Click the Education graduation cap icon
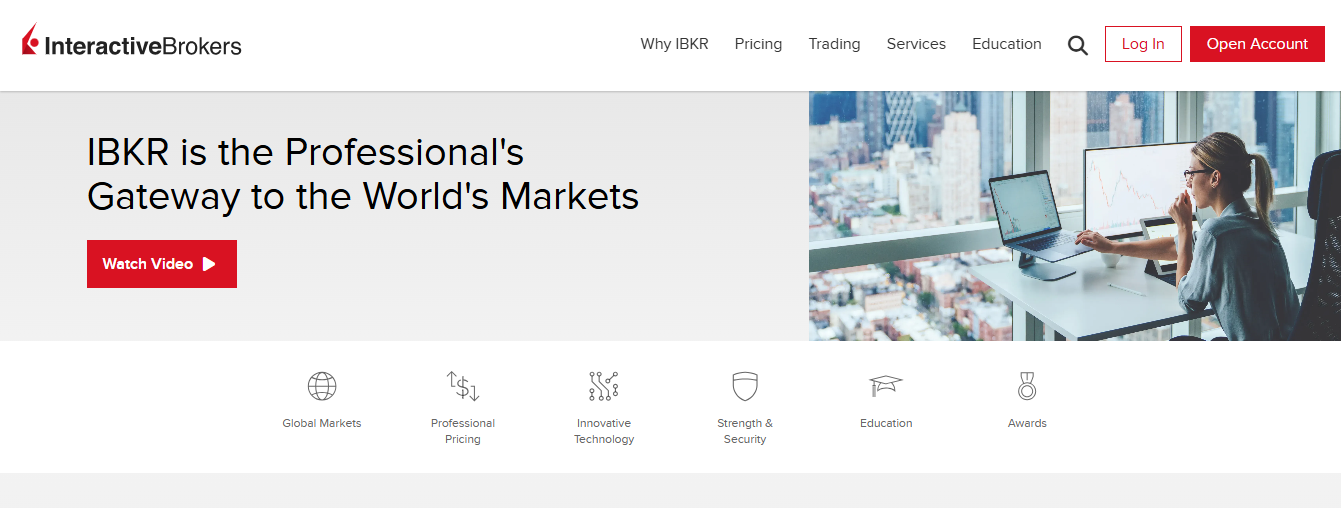Viewport: 1341px width, 508px height. click(x=886, y=386)
